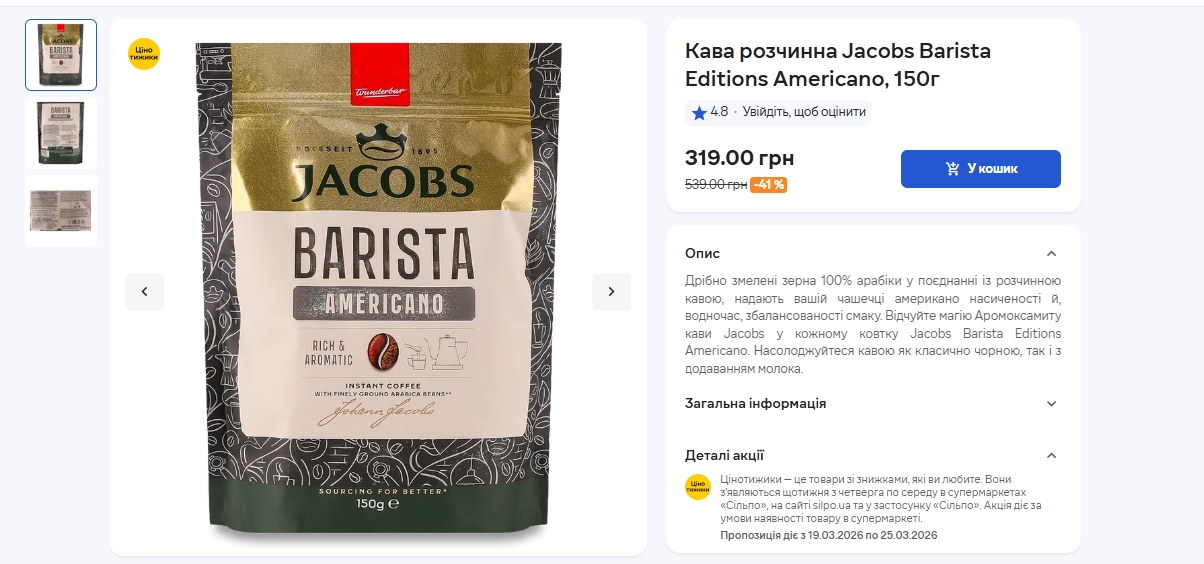
Task: Select the third label thumbnail
Action: pyautogui.click(x=61, y=211)
